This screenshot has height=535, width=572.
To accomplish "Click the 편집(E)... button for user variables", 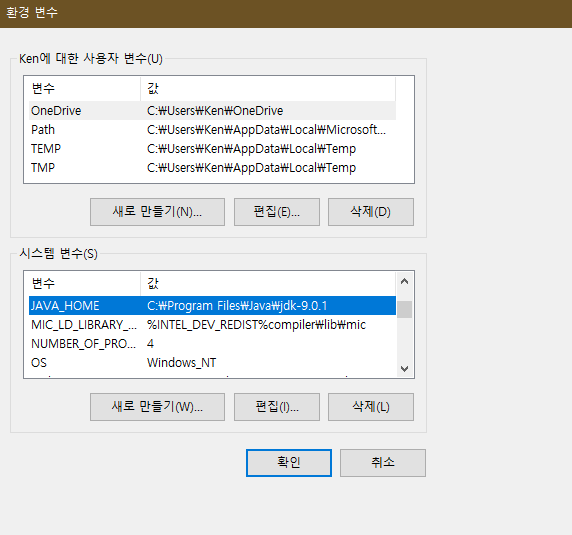I will tap(277, 212).
